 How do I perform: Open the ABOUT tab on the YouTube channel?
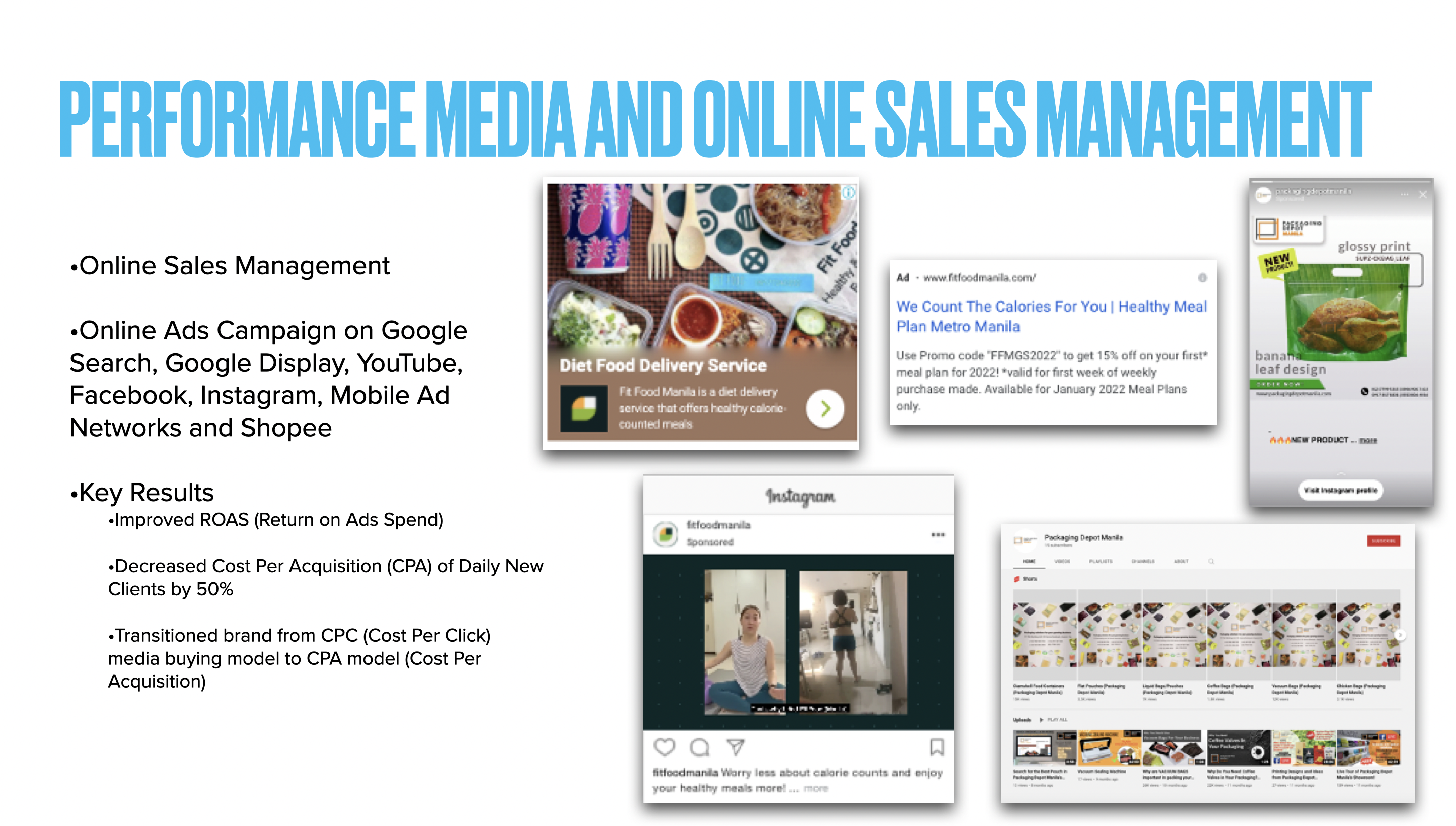tap(1182, 561)
